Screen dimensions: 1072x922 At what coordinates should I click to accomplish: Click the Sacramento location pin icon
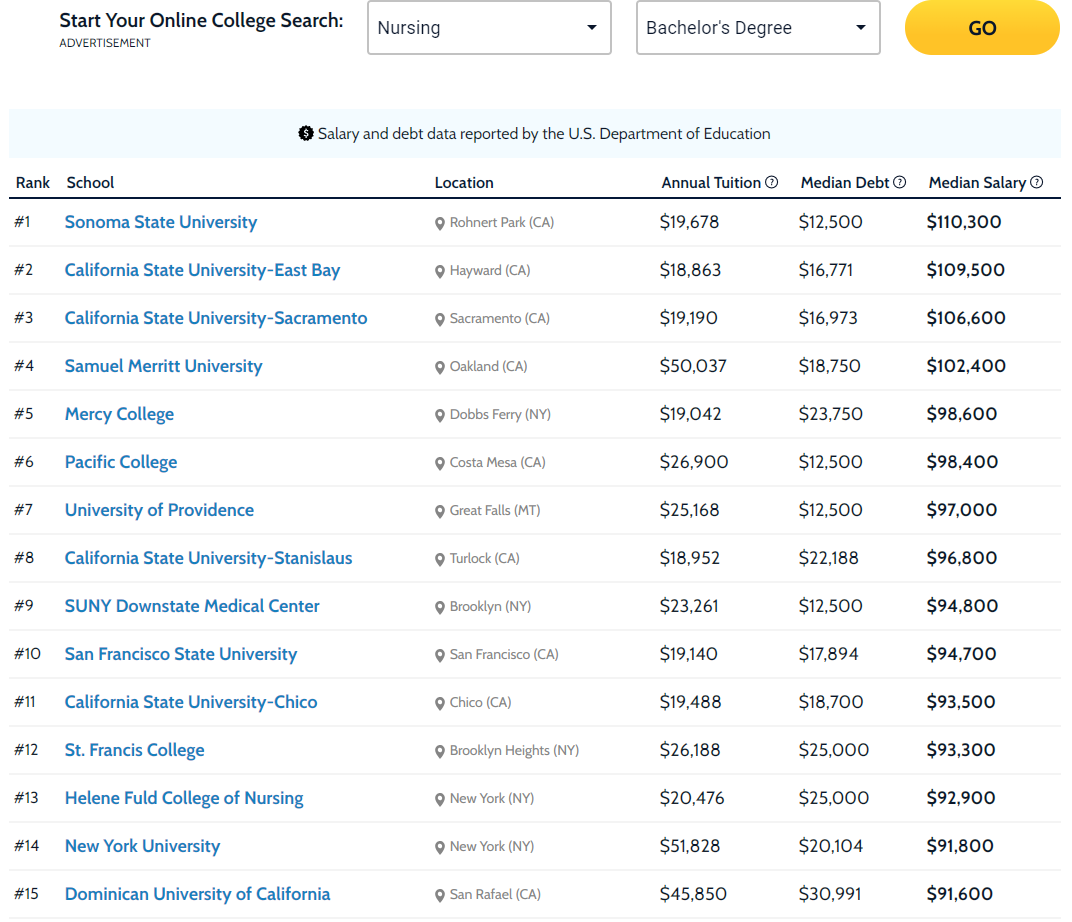(x=440, y=319)
